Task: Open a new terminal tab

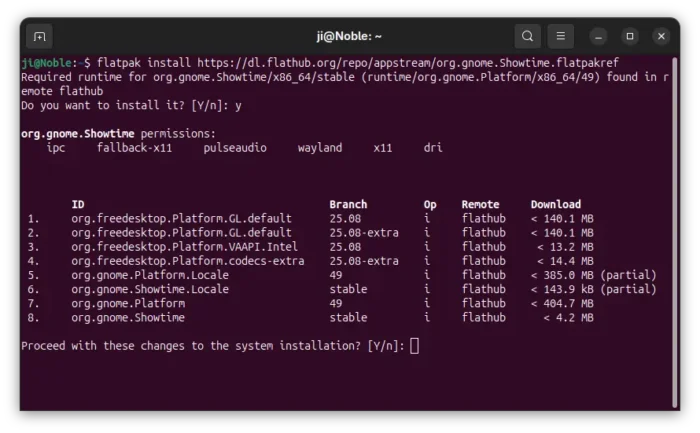Action: pyautogui.click(x=39, y=37)
